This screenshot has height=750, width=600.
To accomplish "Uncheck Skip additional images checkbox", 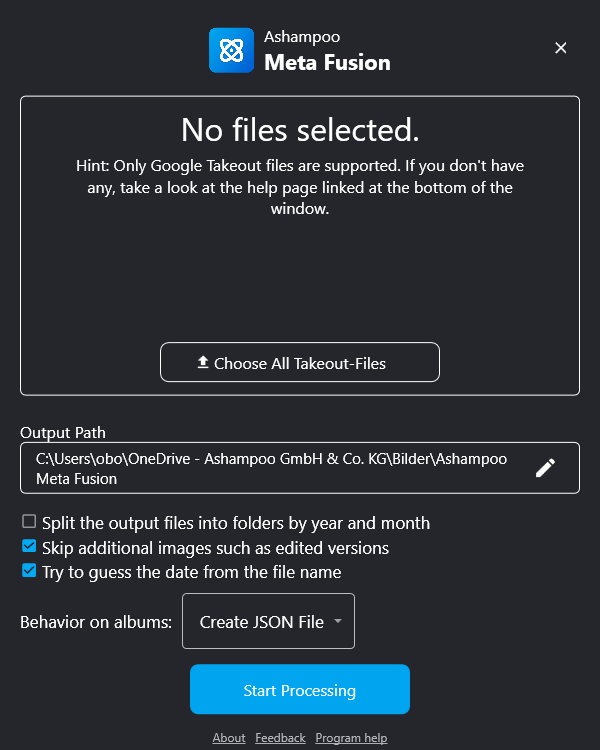I will coord(29,547).
